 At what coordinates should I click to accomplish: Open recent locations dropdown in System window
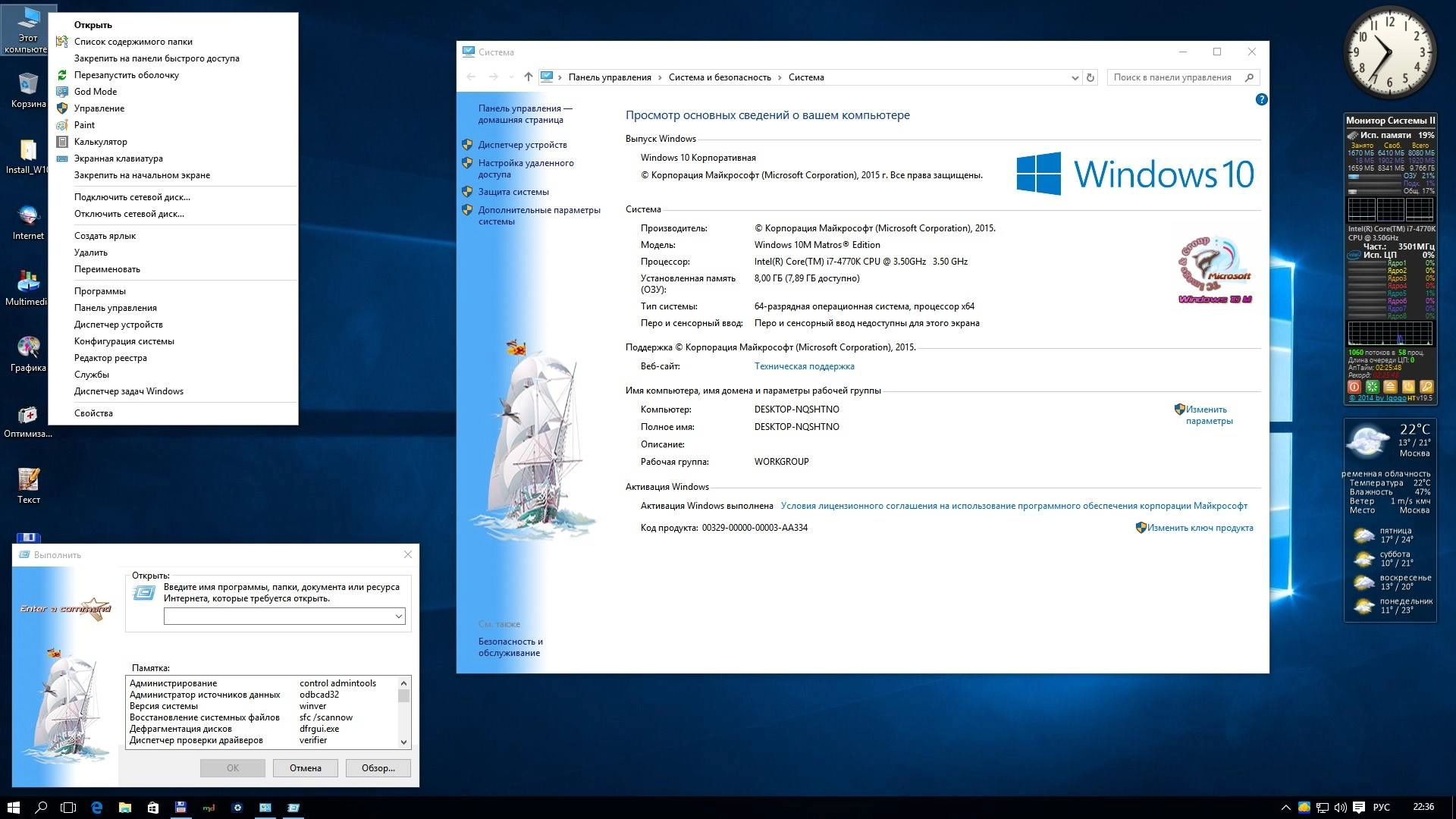pos(511,77)
